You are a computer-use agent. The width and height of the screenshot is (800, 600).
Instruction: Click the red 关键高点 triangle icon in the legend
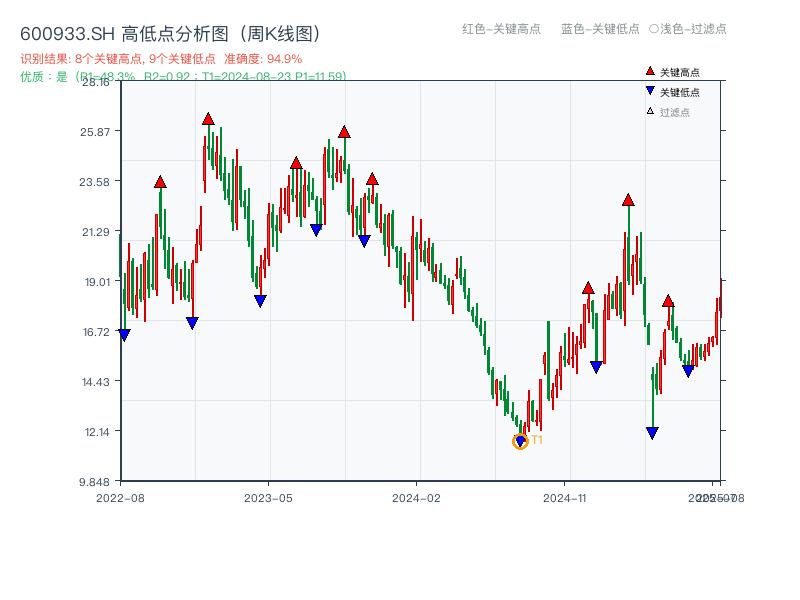[648, 70]
